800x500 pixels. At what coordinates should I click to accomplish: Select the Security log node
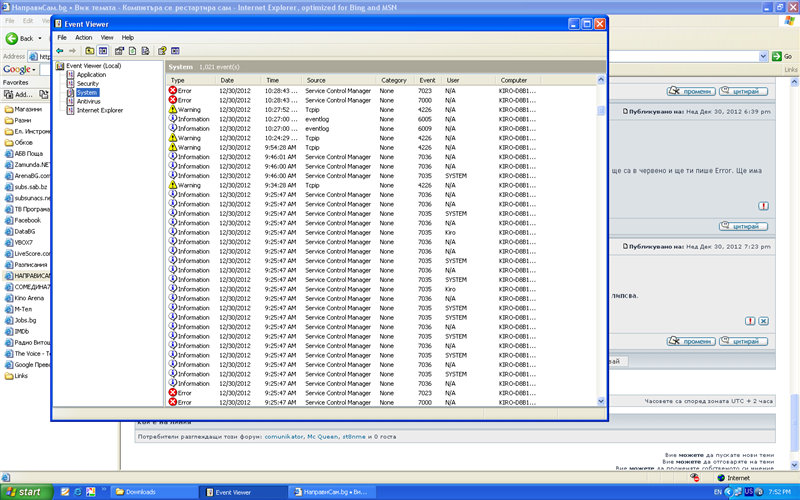[88, 83]
